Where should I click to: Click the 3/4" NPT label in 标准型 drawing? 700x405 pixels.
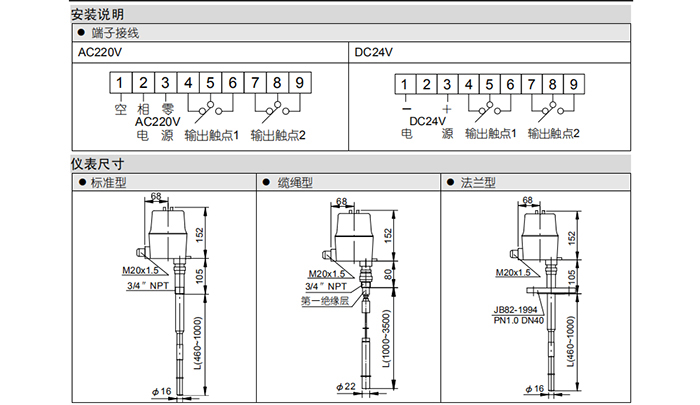tap(148, 285)
